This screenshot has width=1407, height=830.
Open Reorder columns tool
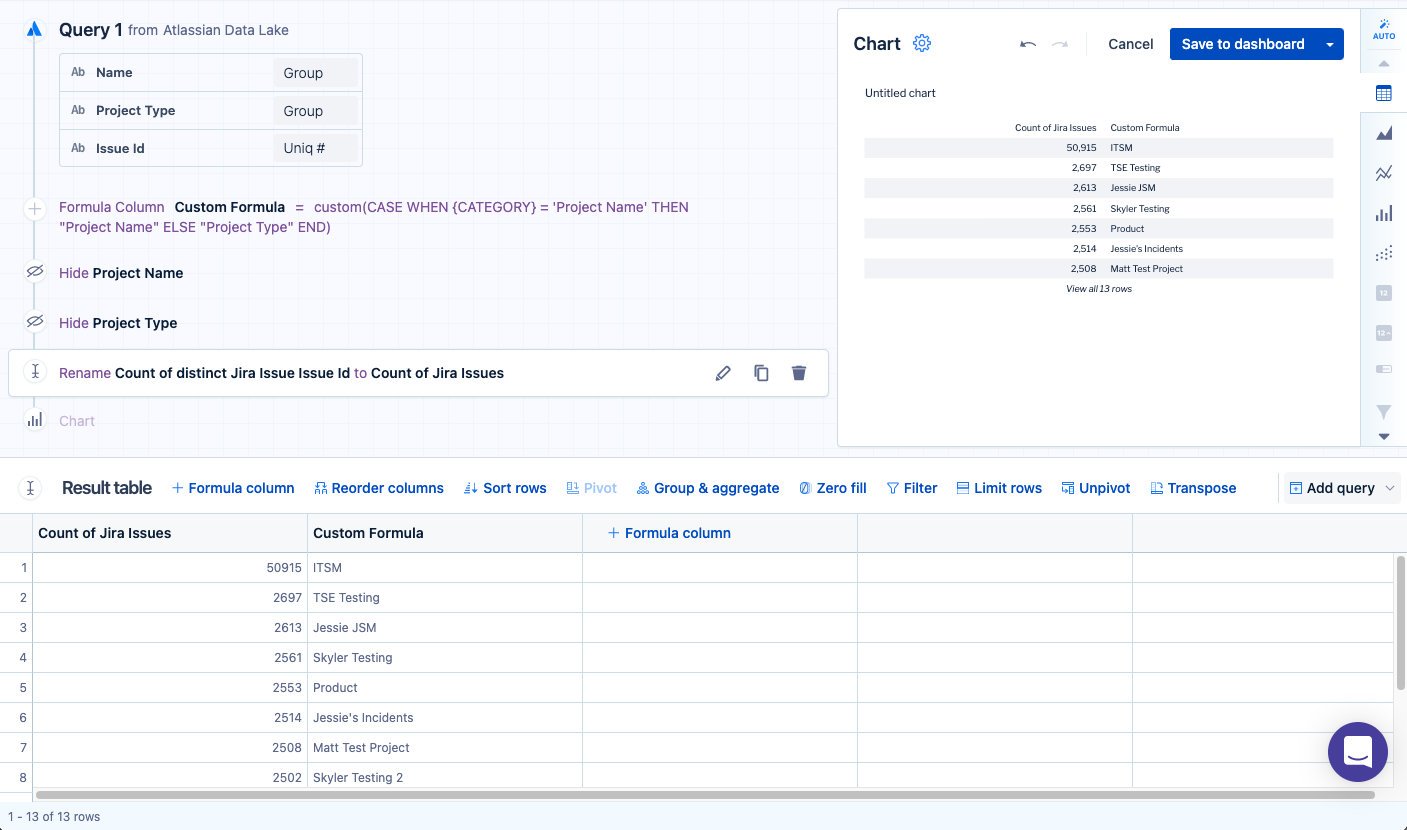[x=379, y=488]
